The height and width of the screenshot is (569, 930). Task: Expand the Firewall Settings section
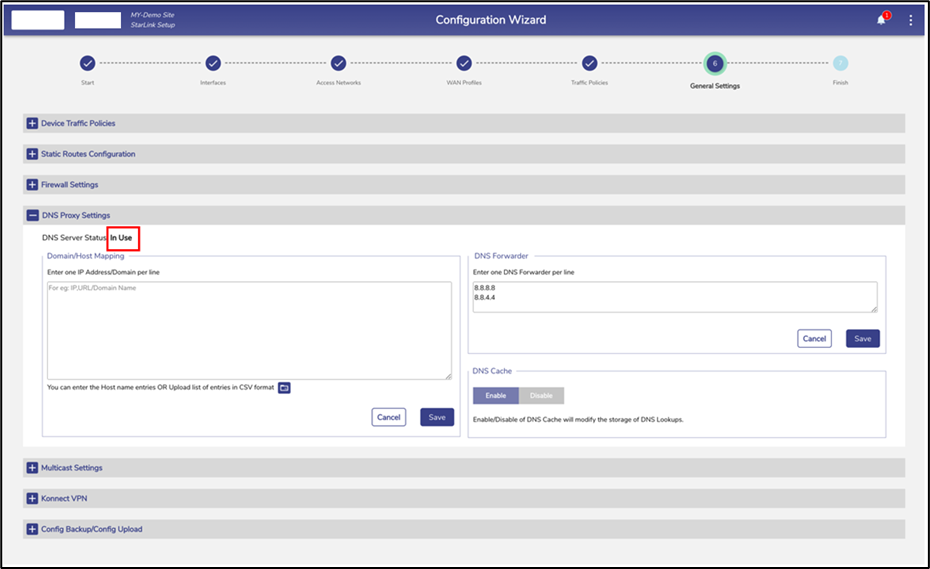(x=33, y=185)
